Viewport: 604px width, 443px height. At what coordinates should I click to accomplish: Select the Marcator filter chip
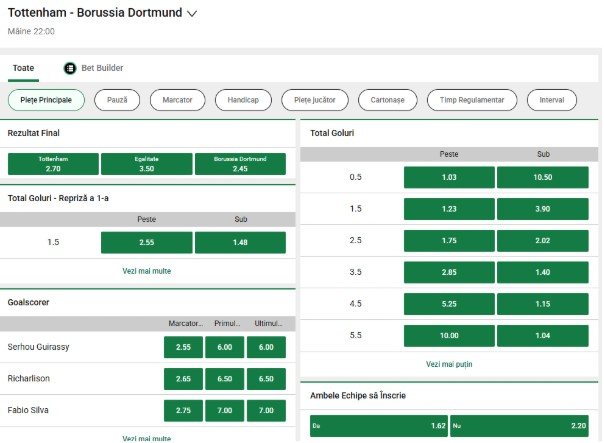click(177, 100)
